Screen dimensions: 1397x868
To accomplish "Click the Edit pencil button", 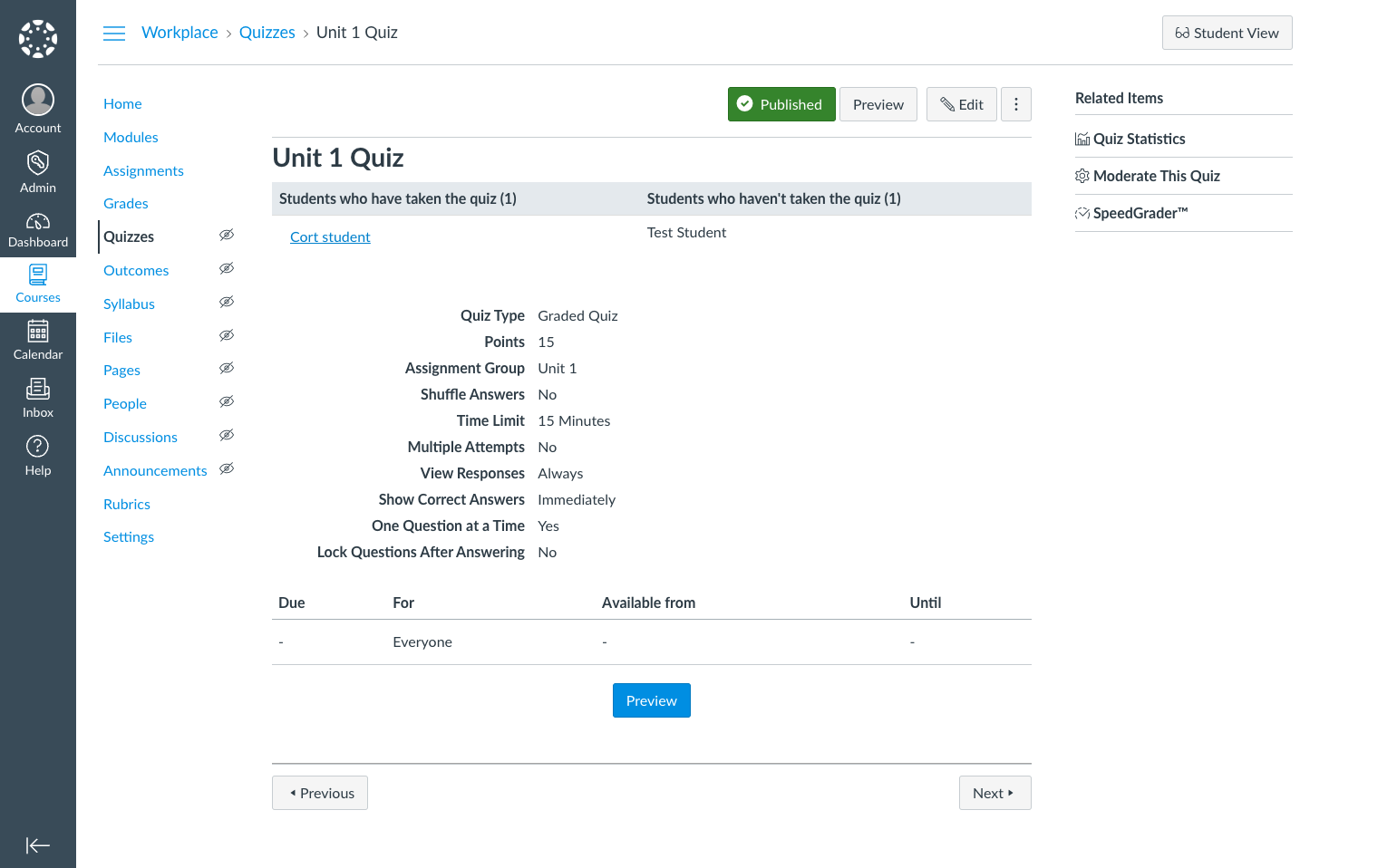I will click(962, 104).
